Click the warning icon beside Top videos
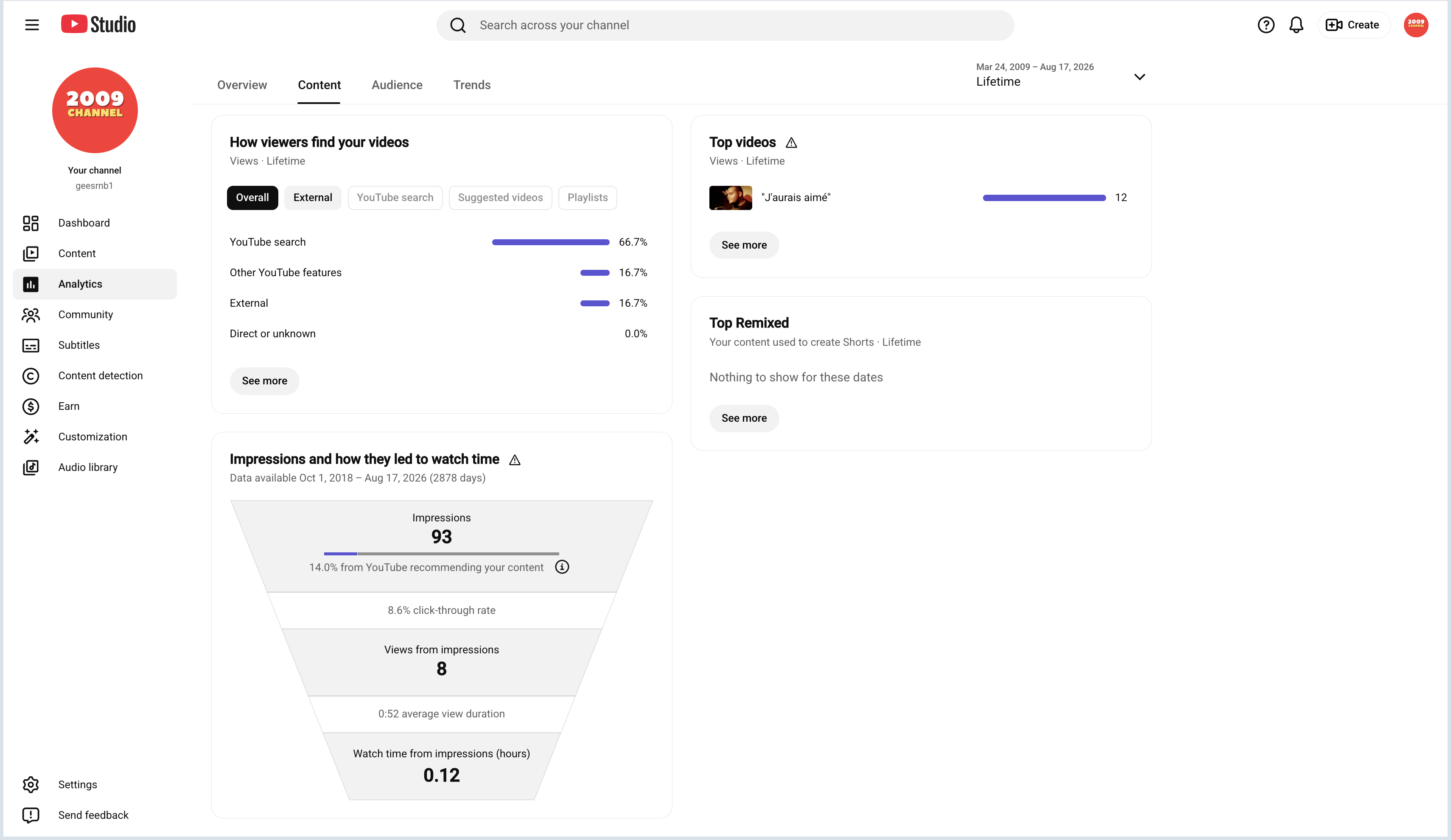 click(791, 142)
